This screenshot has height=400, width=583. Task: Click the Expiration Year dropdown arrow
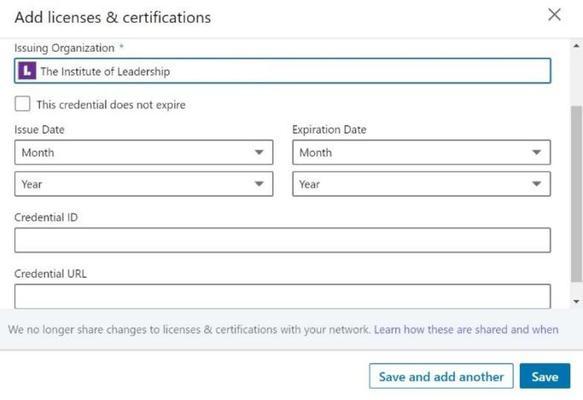[537, 184]
